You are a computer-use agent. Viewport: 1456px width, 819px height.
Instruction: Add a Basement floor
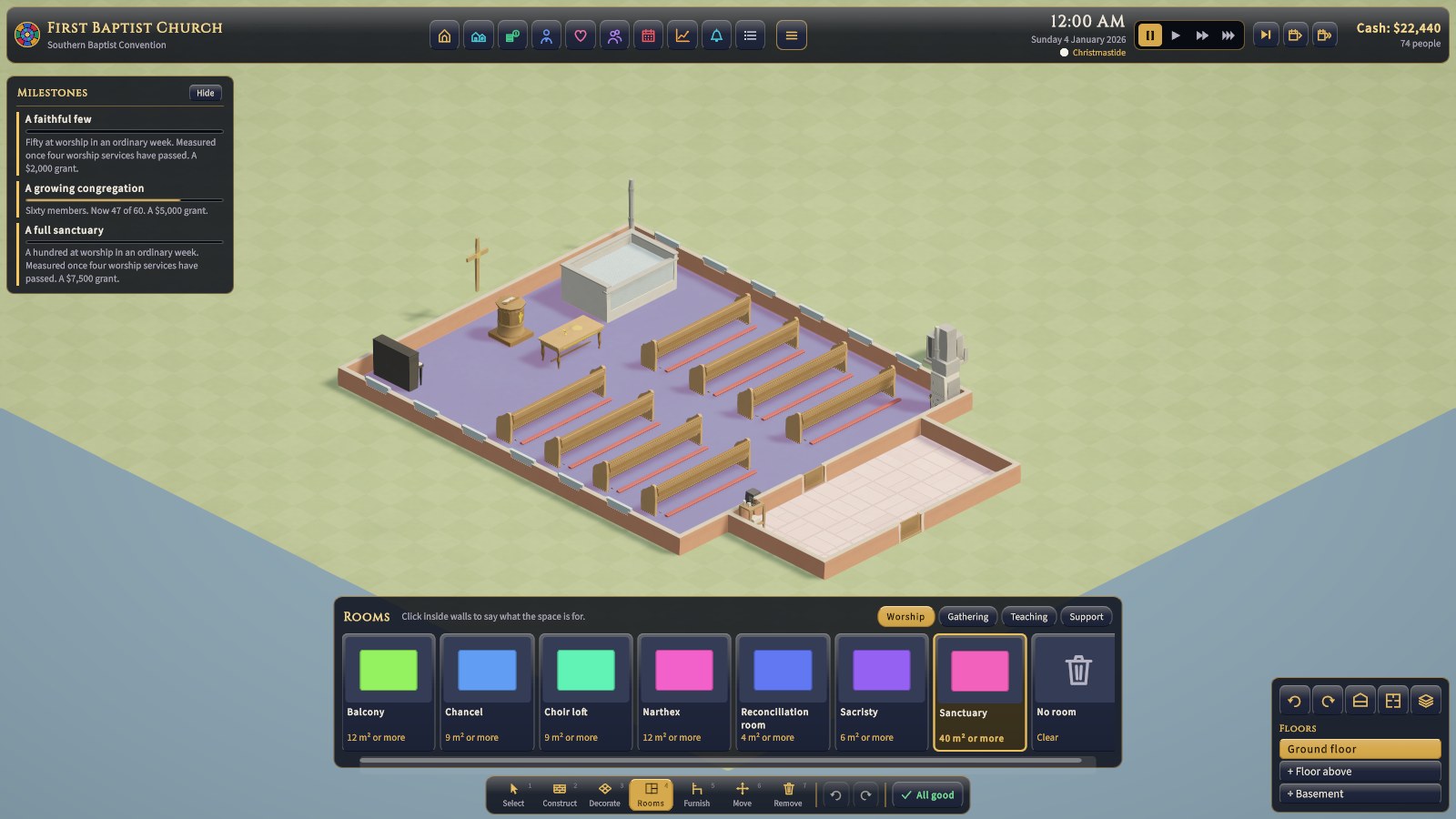1360,794
